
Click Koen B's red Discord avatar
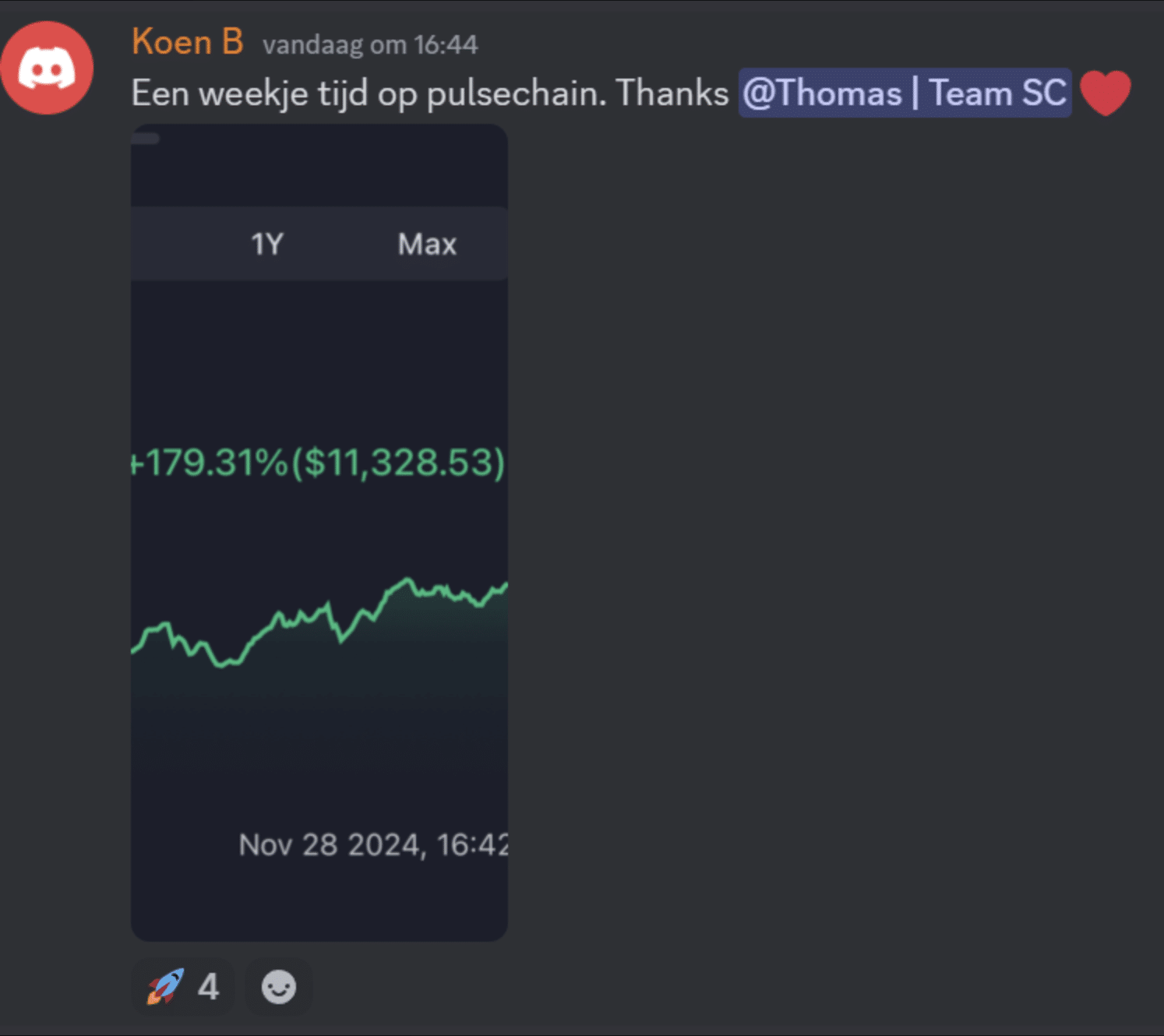47,68
